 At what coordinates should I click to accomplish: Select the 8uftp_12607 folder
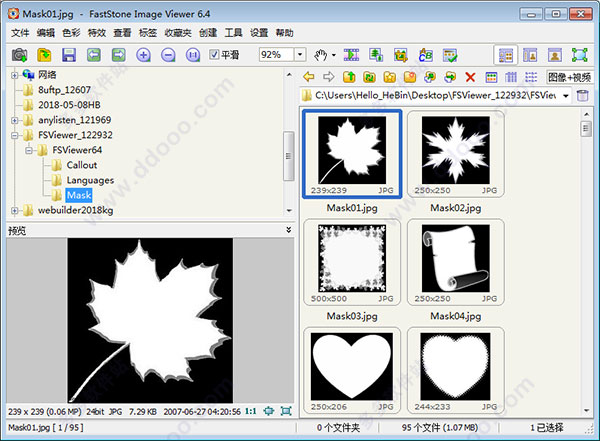point(64,90)
